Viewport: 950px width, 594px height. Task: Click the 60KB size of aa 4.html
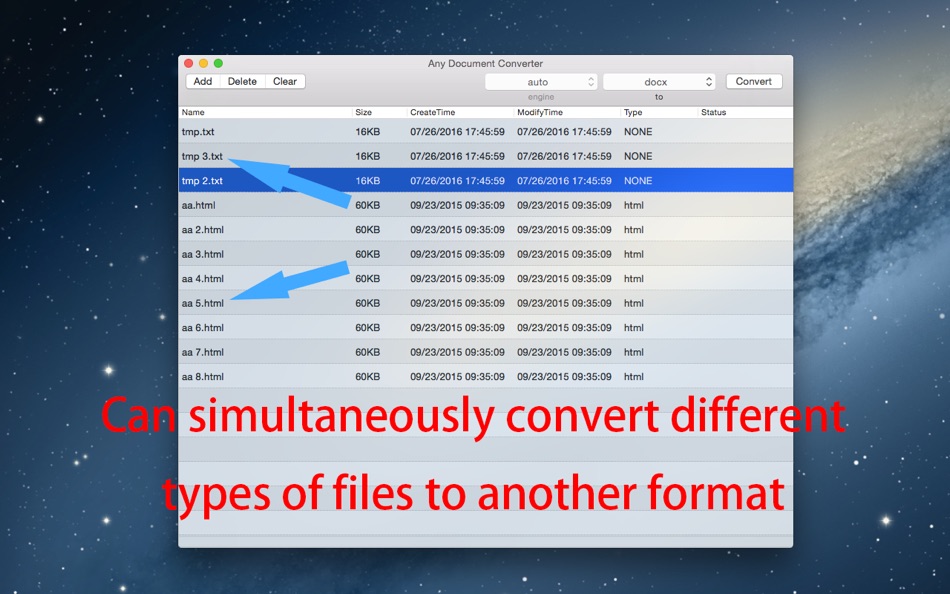click(x=368, y=279)
